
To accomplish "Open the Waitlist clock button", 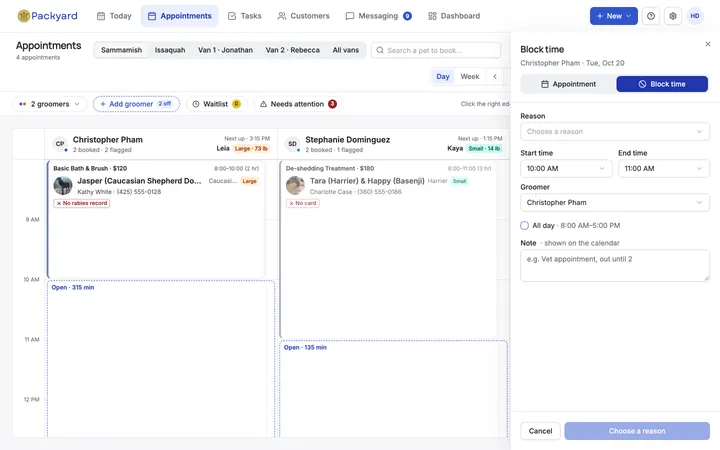I will click(x=216, y=104).
